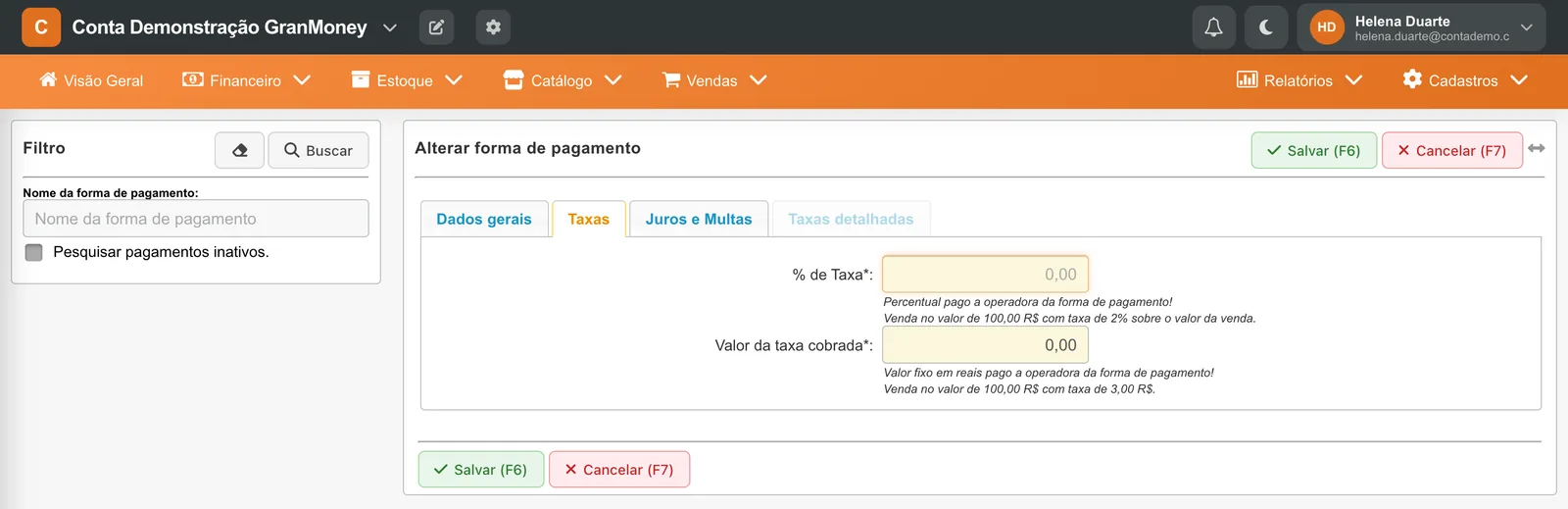1568x509 pixels.
Task: Focus the Nome da forma de pagamento field
Action: coord(196,219)
